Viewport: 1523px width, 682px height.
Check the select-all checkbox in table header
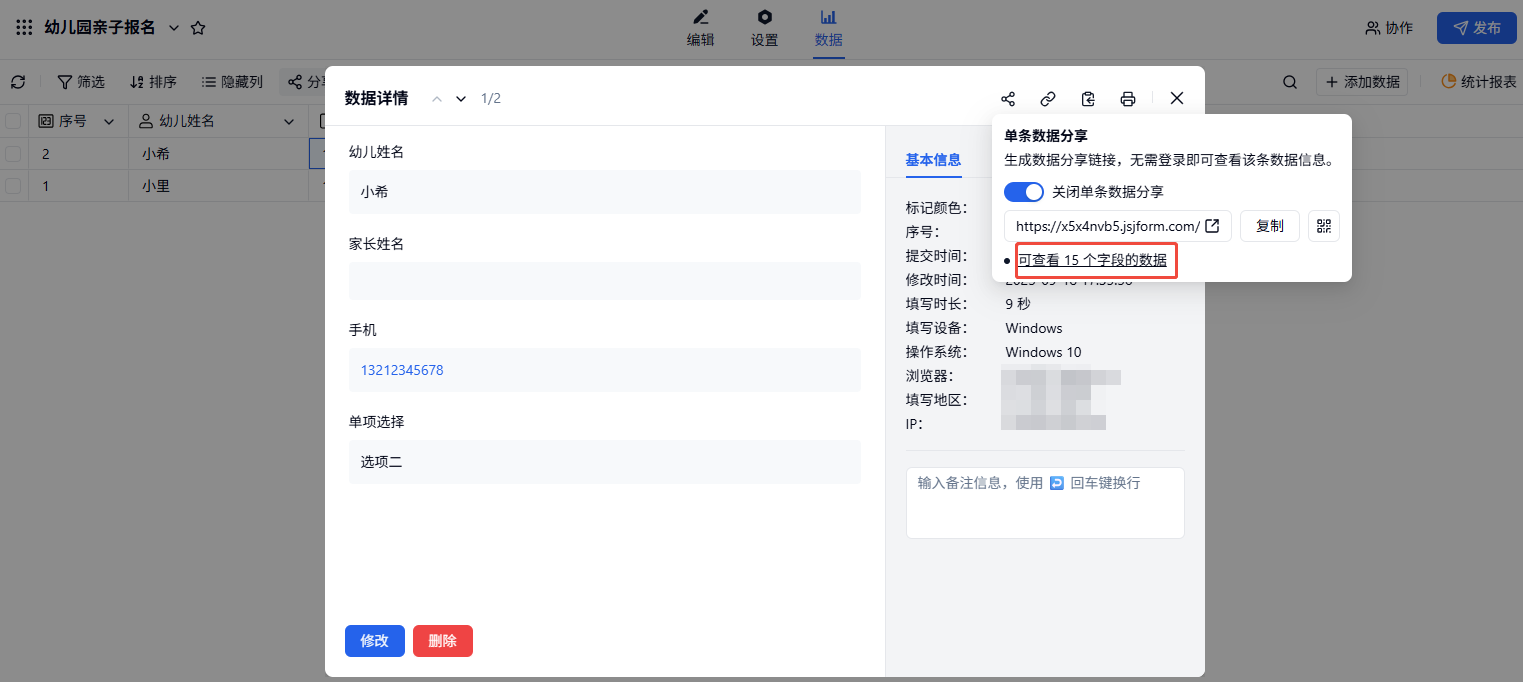13,121
